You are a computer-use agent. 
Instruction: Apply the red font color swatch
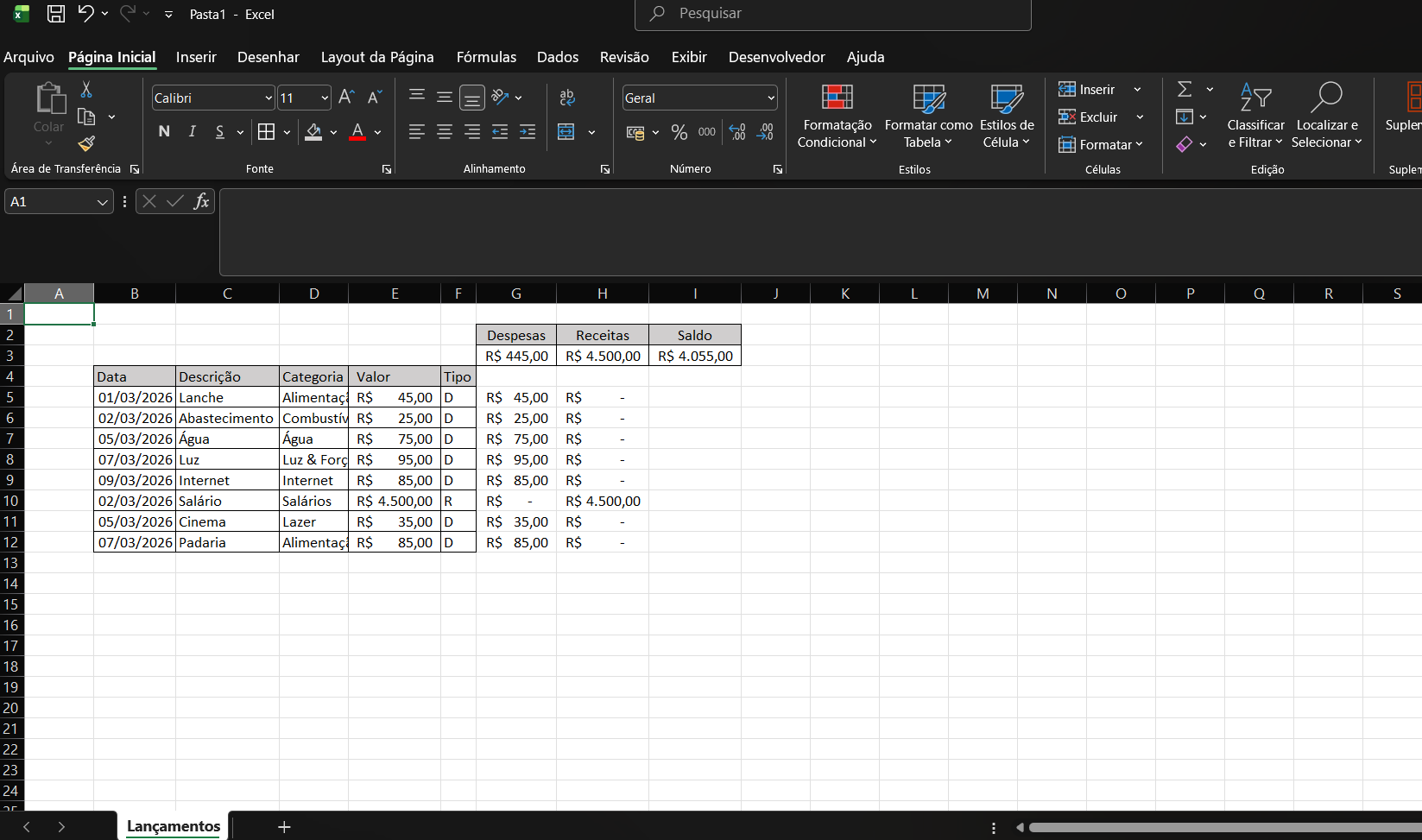pyautogui.click(x=357, y=132)
